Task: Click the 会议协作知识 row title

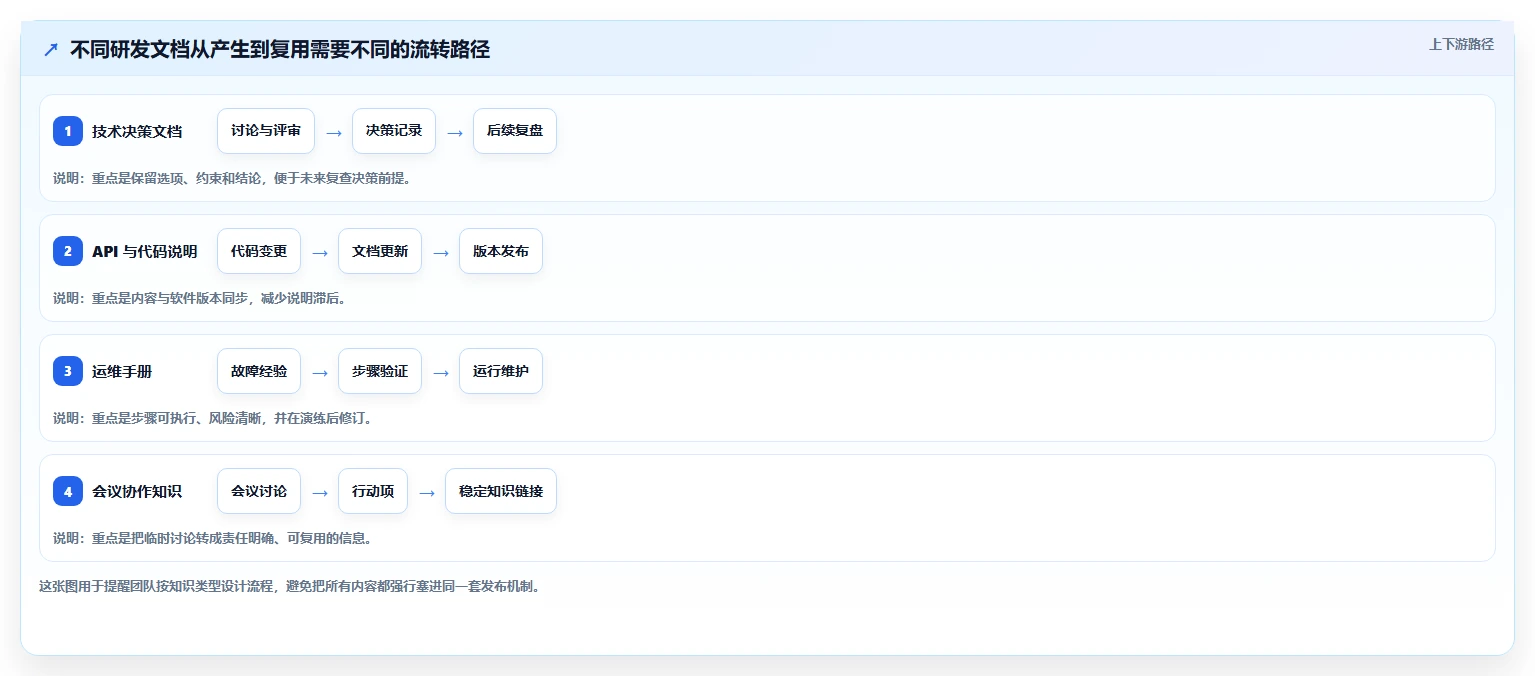Action: (x=137, y=491)
